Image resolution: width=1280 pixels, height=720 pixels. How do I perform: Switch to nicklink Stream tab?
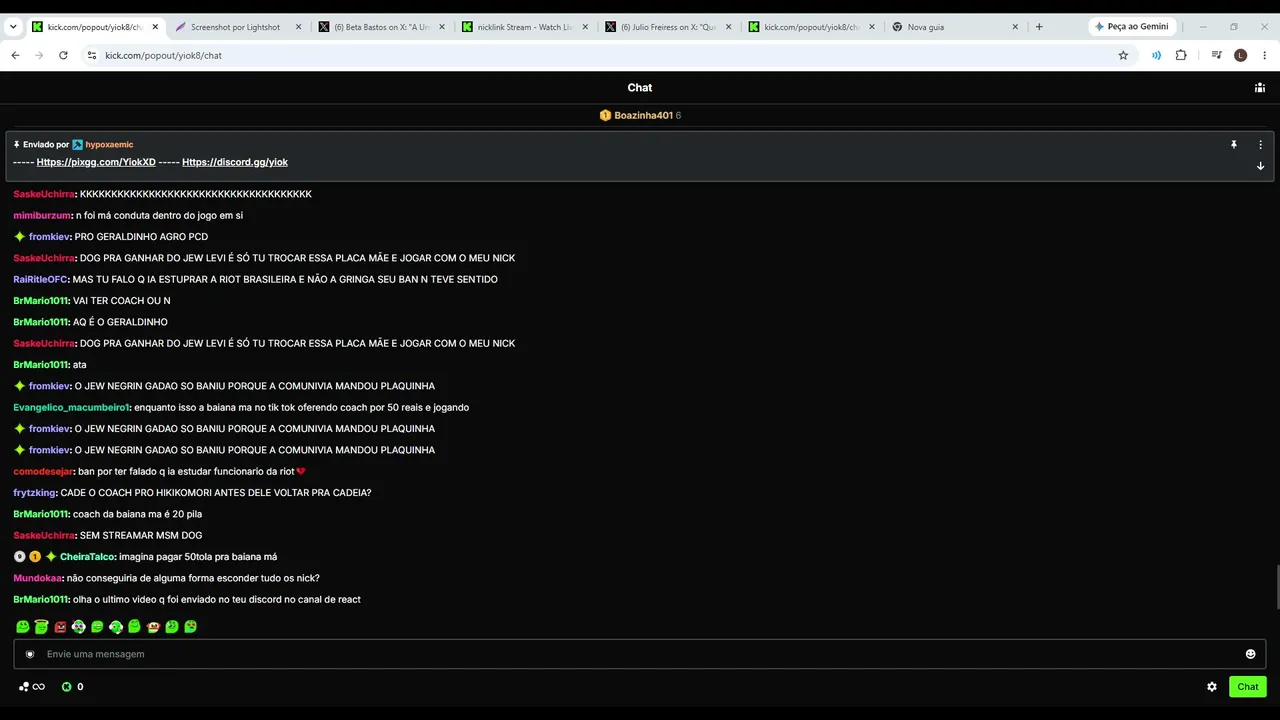coord(524,27)
